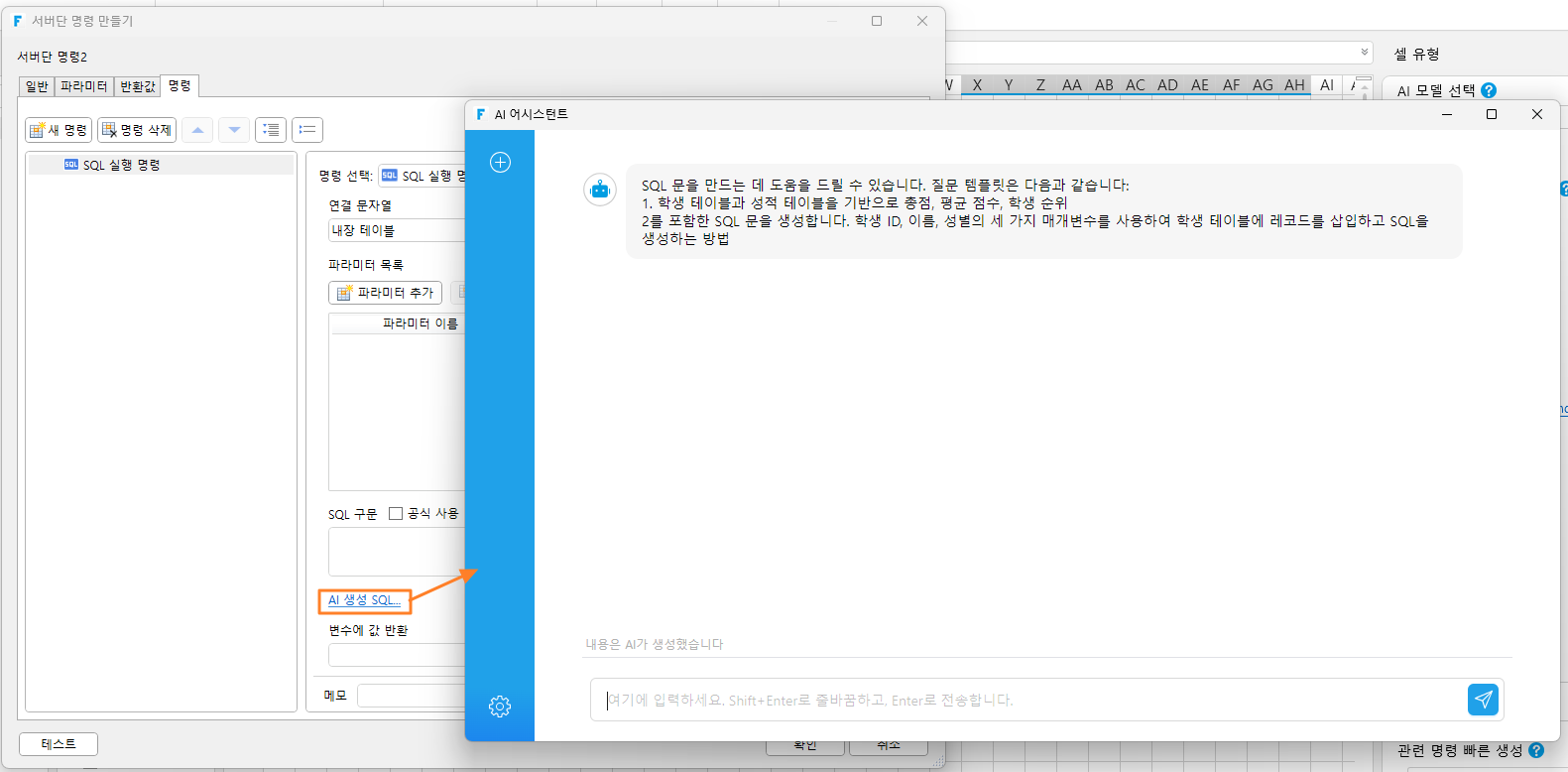Open help icon next to AI 모델 선택

1489,90
